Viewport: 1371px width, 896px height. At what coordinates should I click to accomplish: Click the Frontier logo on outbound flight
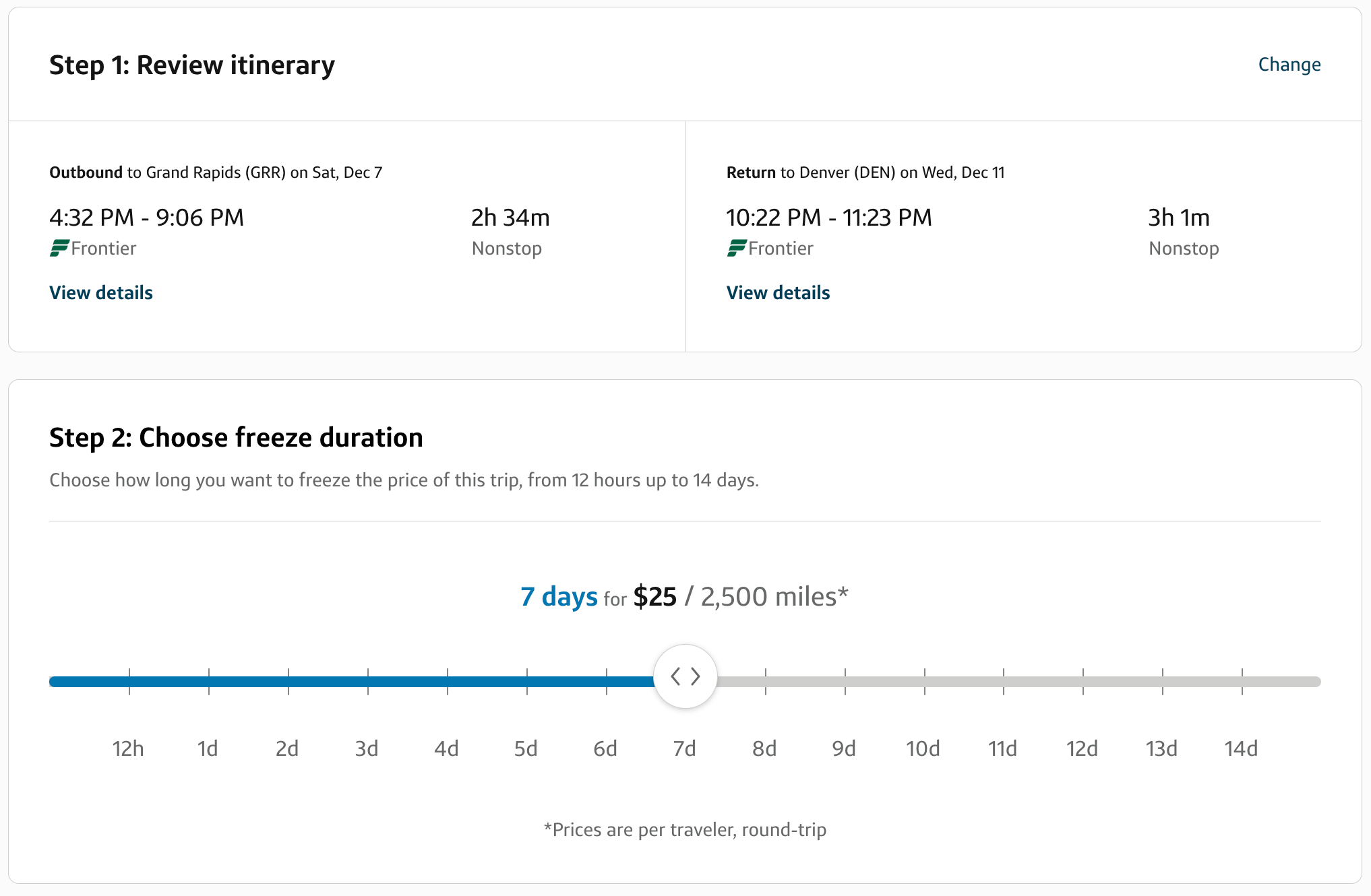coord(59,249)
